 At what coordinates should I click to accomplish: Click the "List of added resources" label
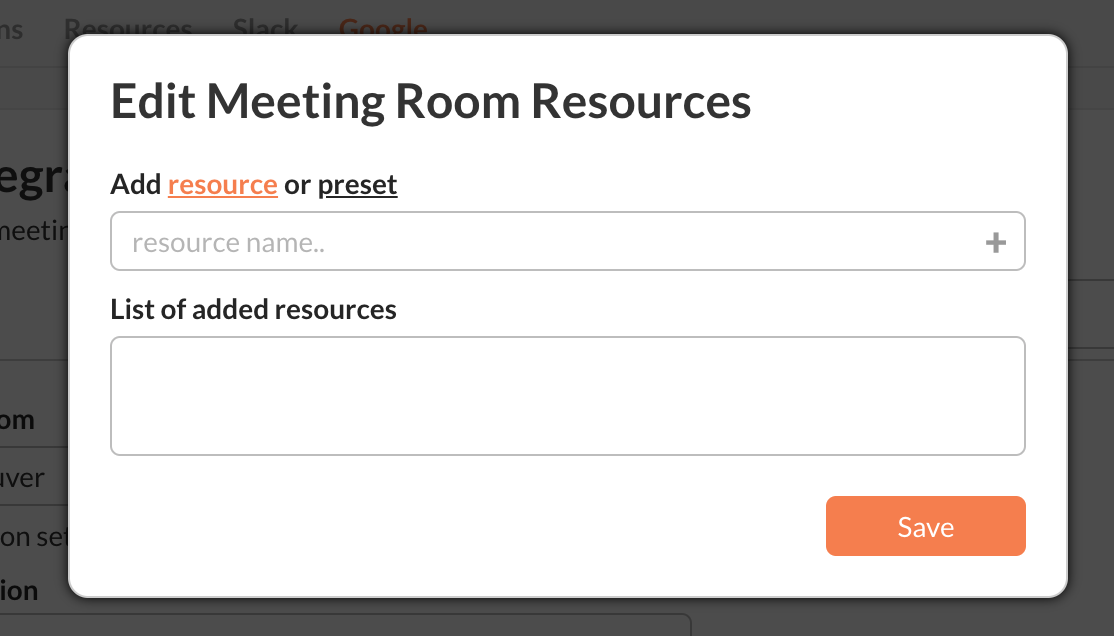(253, 310)
